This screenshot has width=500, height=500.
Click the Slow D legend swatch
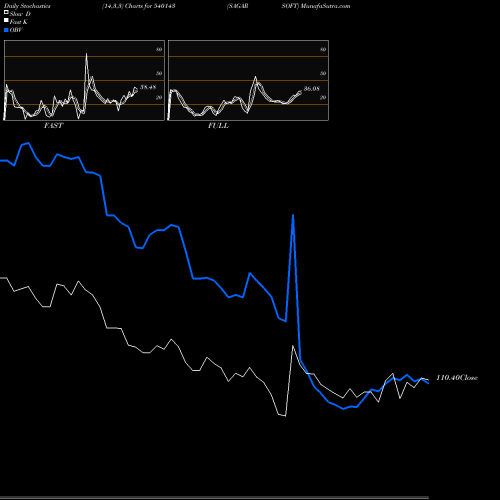point(6,12)
